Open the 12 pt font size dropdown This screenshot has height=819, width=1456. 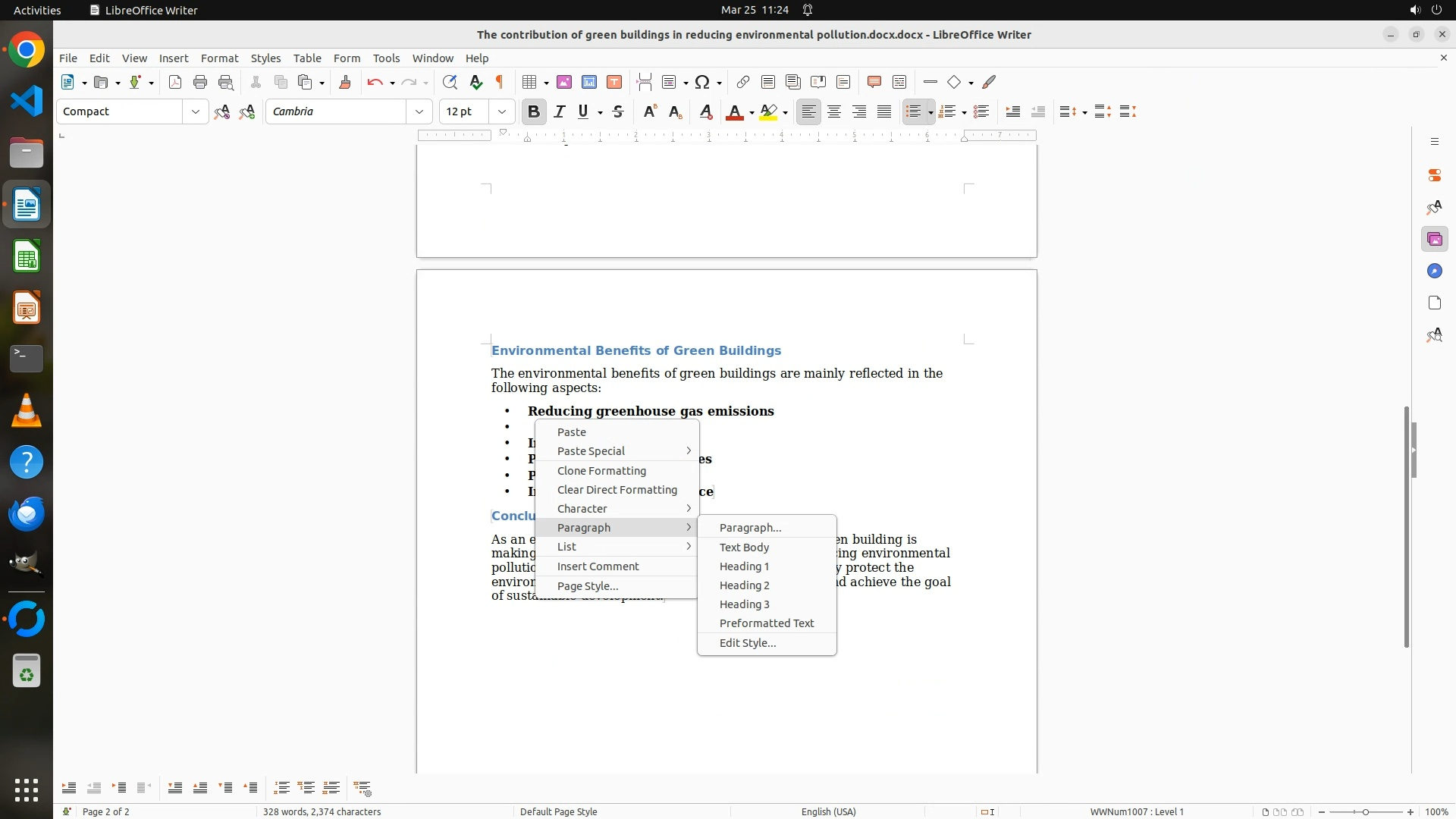[x=502, y=112]
